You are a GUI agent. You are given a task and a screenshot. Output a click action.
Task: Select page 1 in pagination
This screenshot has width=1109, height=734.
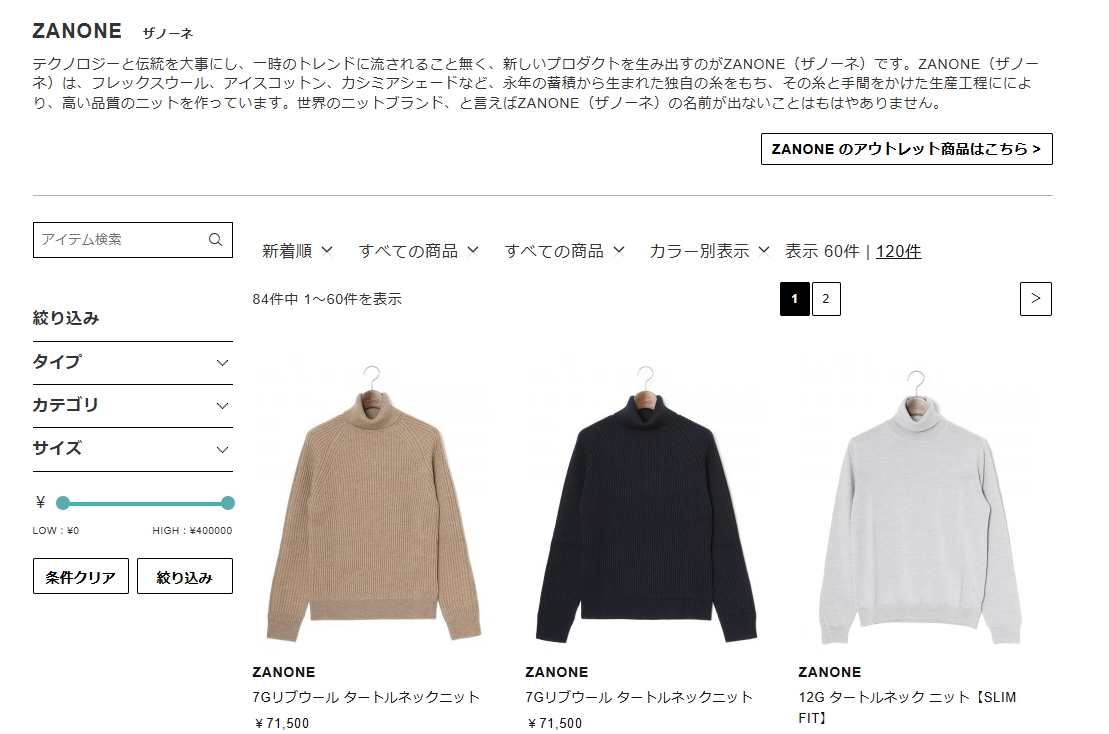tap(794, 298)
